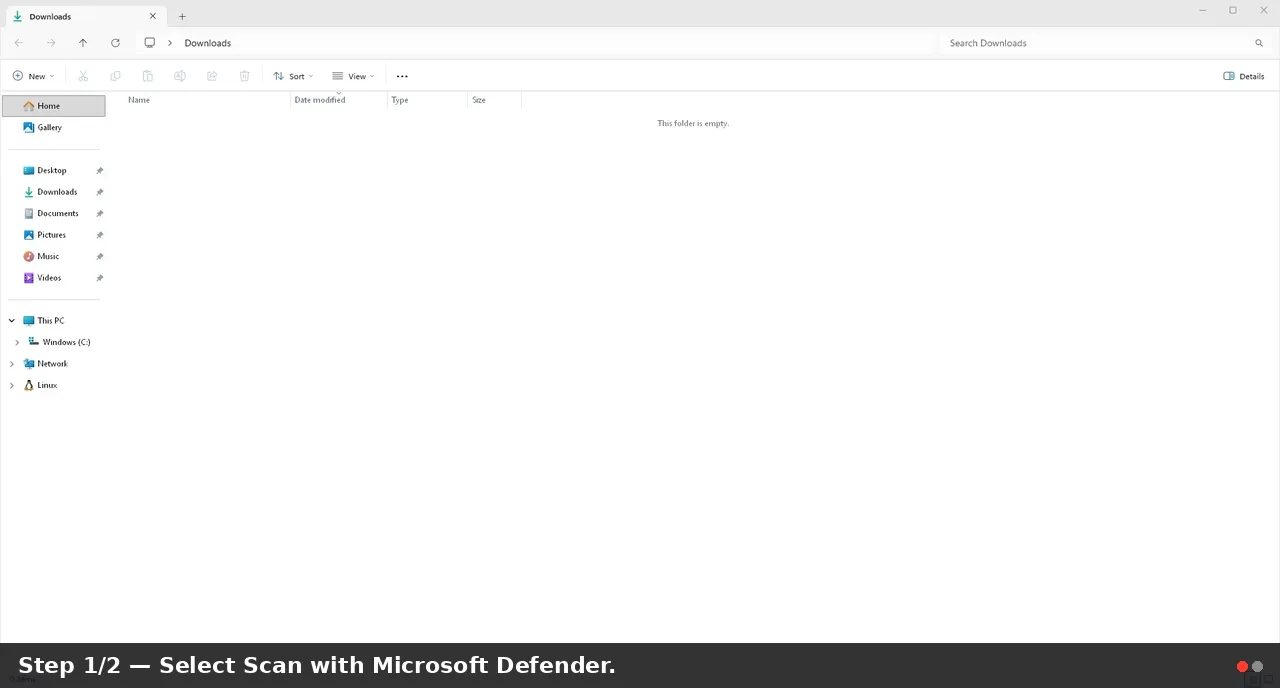This screenshot has height=688, width=1280.
Task: Open the See more ellipsis menu
Action: [402, 76]
